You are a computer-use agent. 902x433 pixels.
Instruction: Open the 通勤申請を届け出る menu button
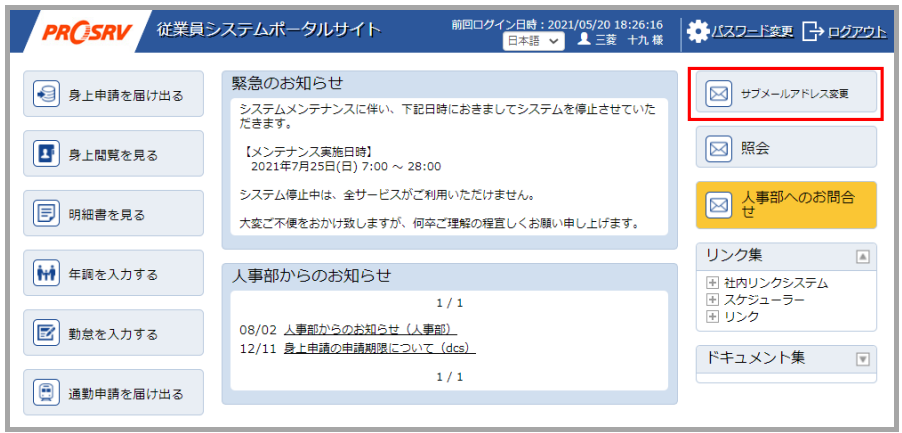coord(113,393)
